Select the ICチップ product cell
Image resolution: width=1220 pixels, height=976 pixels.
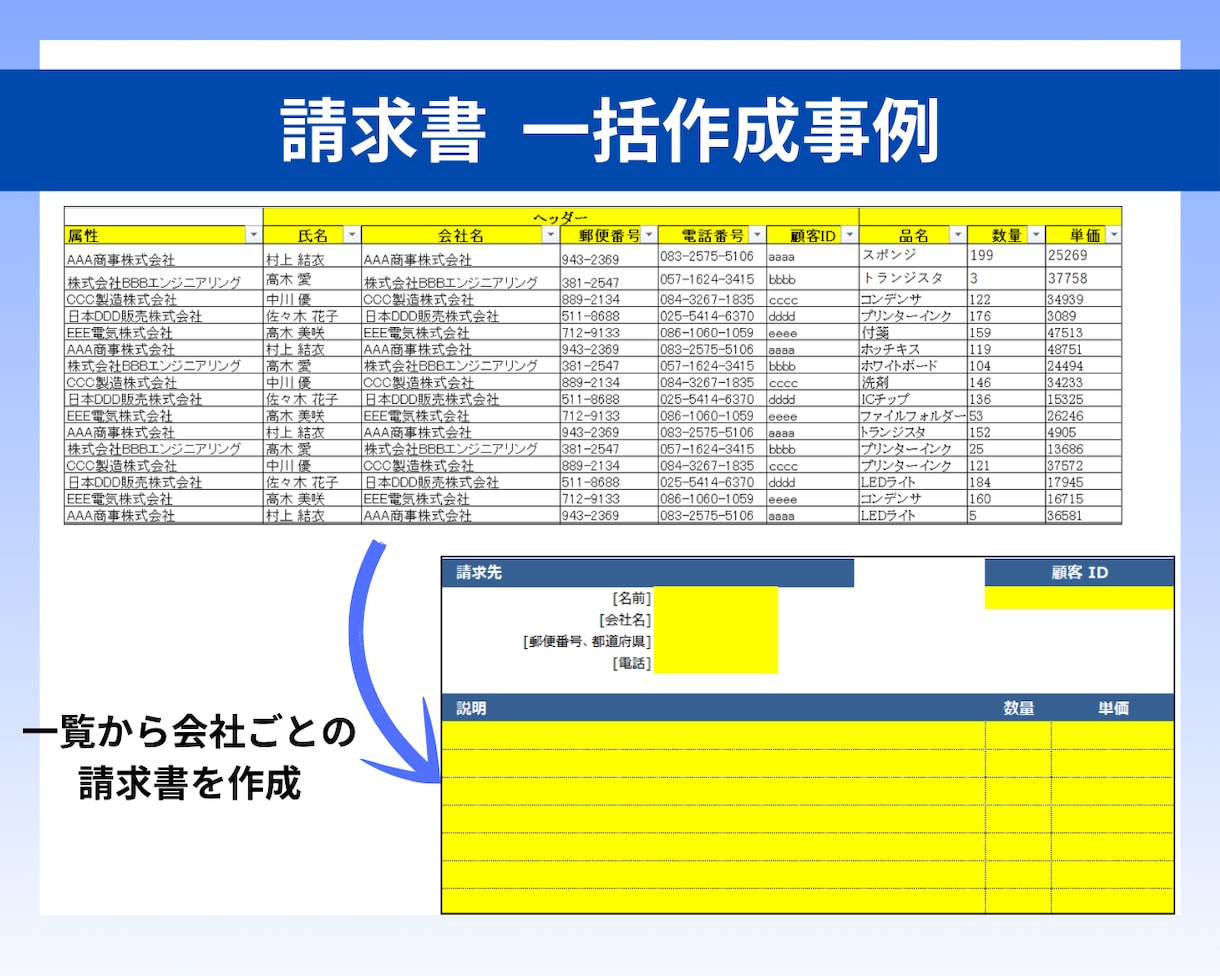(912, 399)
